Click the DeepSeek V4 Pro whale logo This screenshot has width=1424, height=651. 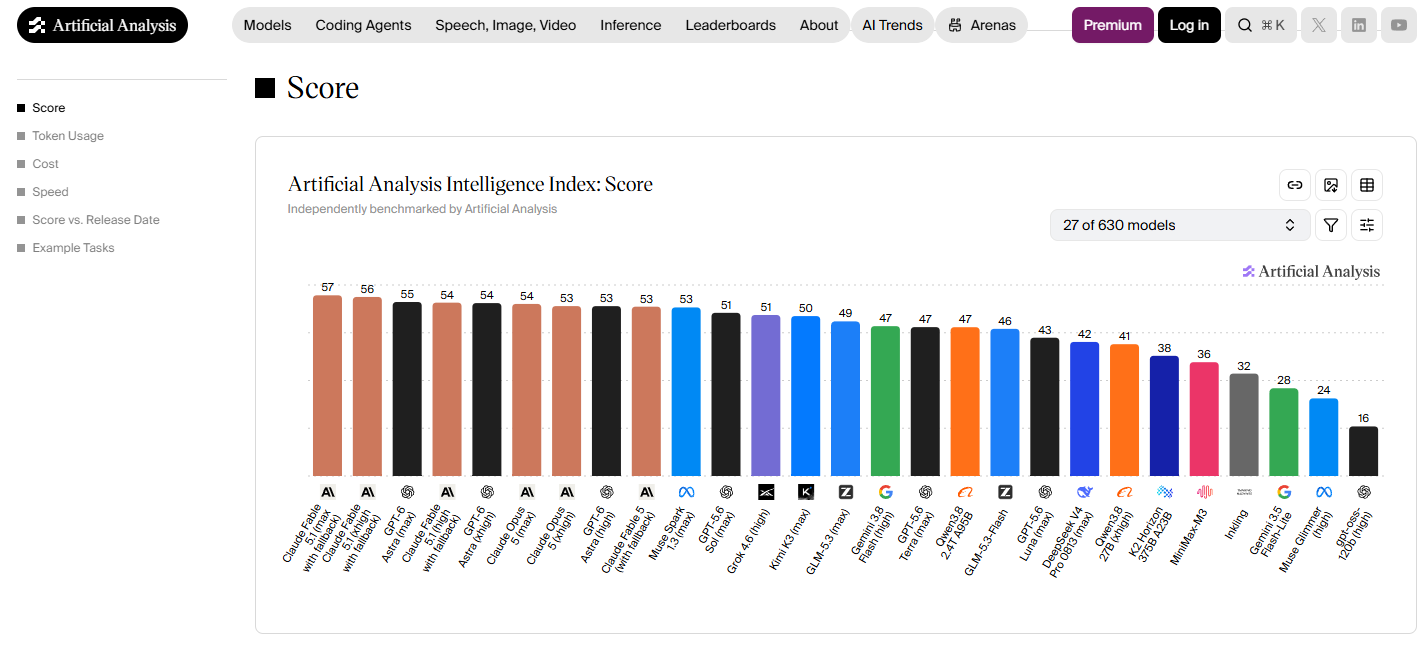click(x=1085, y=492)
